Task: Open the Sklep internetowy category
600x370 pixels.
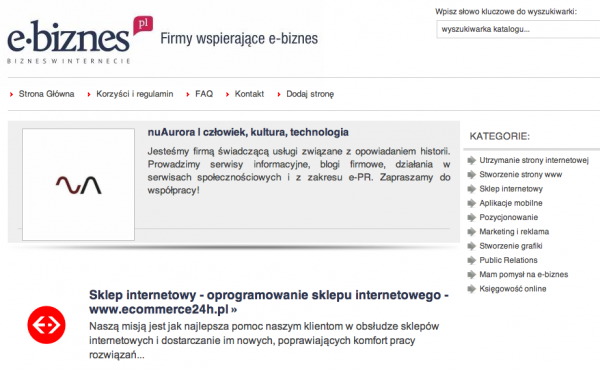Action: click(511, 189)
